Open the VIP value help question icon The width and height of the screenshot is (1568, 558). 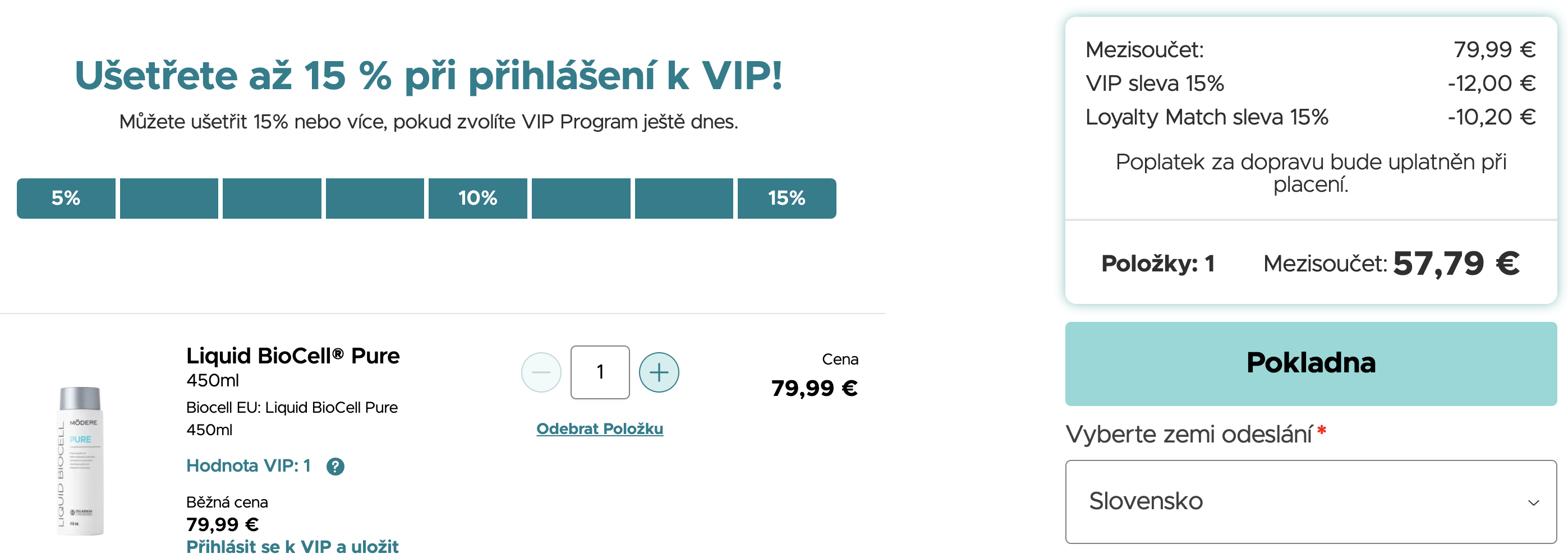pos(335,466)
